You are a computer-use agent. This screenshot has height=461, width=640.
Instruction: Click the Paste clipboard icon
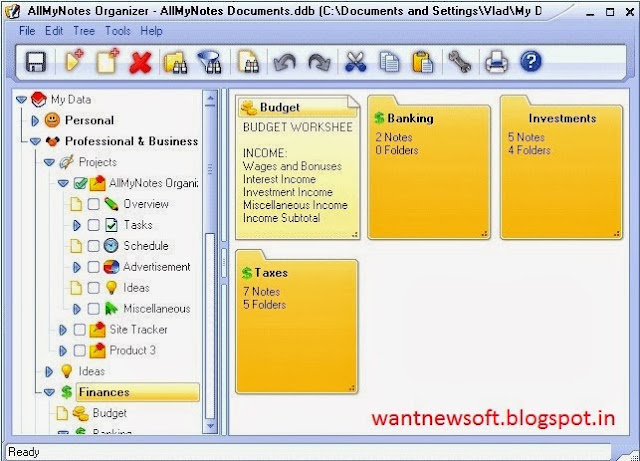pyautogui.click(x=422, y=62)
